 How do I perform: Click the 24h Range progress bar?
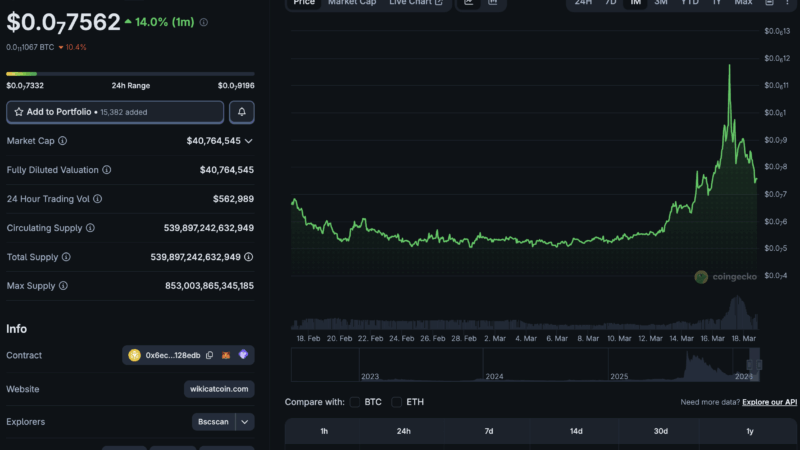pos(130,74)
